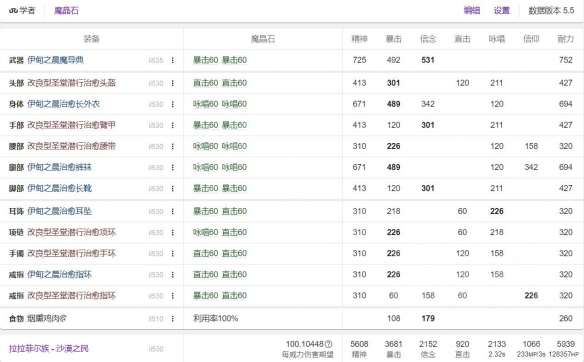Open the 手部 row three-dot menu
The width and height of the screenshot is (584, 362).
point(173,125)
